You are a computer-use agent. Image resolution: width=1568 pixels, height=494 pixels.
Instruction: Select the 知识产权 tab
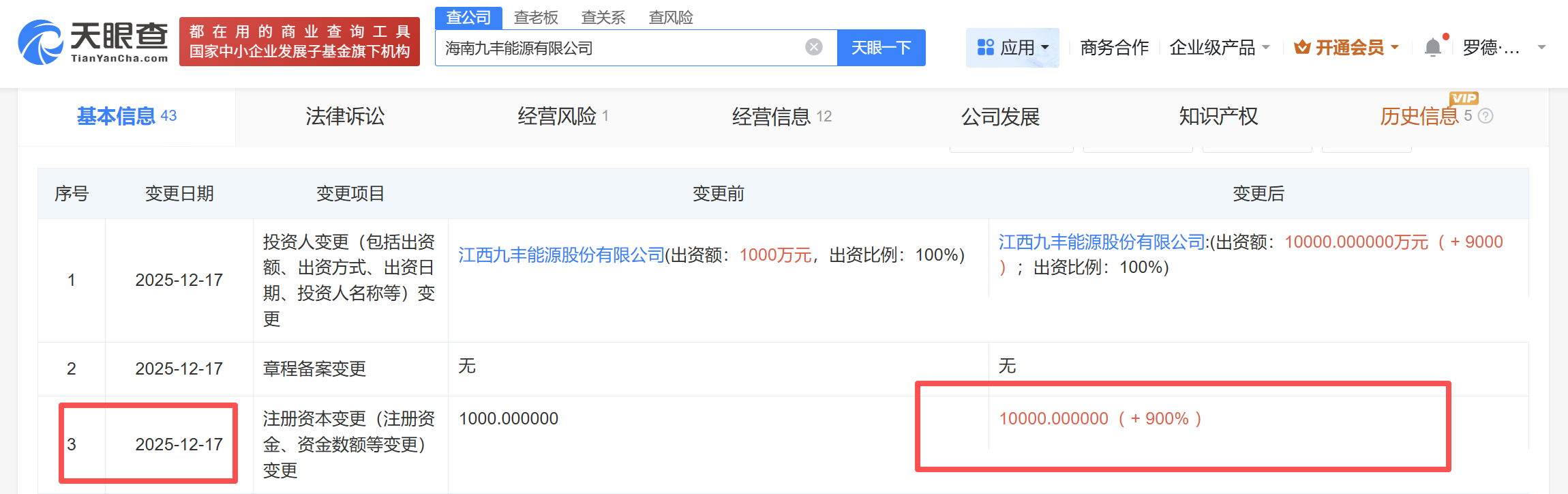tap(1218, 117)
